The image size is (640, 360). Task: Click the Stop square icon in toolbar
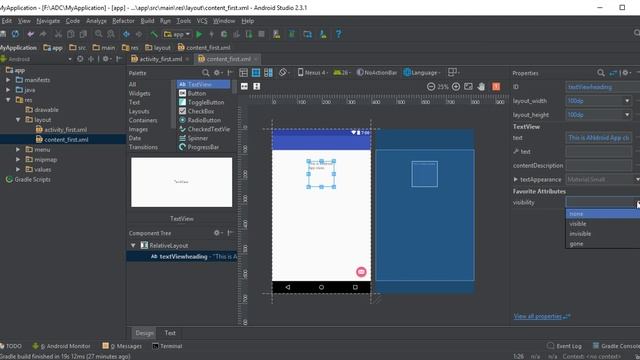pyautogui.click(x=262, y=34)
